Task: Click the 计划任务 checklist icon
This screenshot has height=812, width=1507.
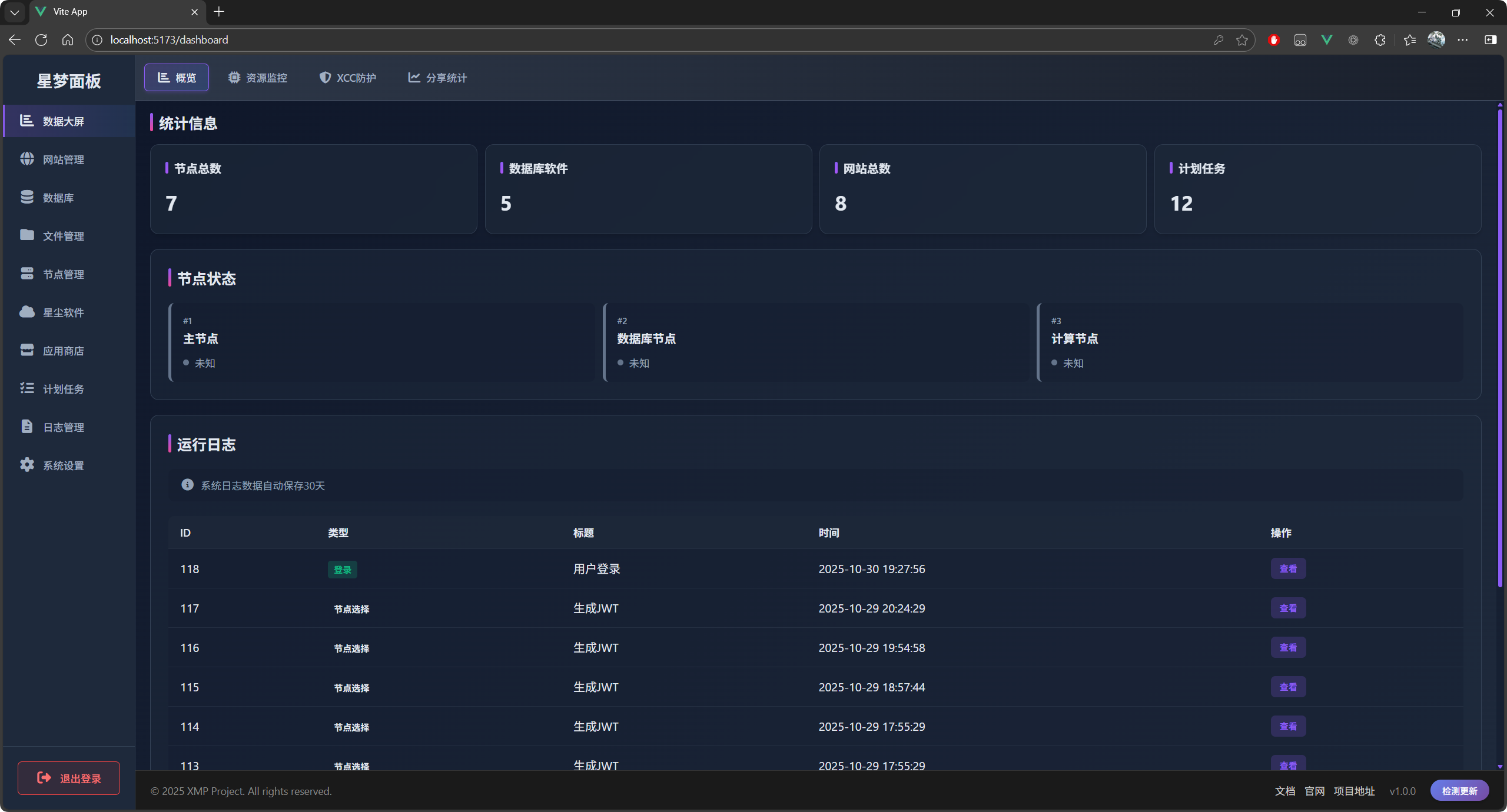Action: point(27,388)
